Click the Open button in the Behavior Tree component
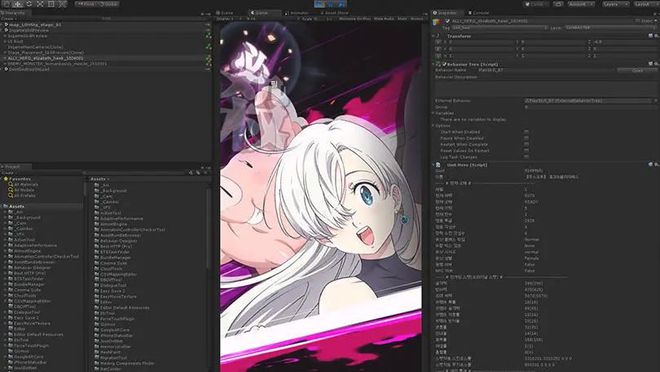The height and width of the screenshot is (372, 660). [x=637, y=70]
